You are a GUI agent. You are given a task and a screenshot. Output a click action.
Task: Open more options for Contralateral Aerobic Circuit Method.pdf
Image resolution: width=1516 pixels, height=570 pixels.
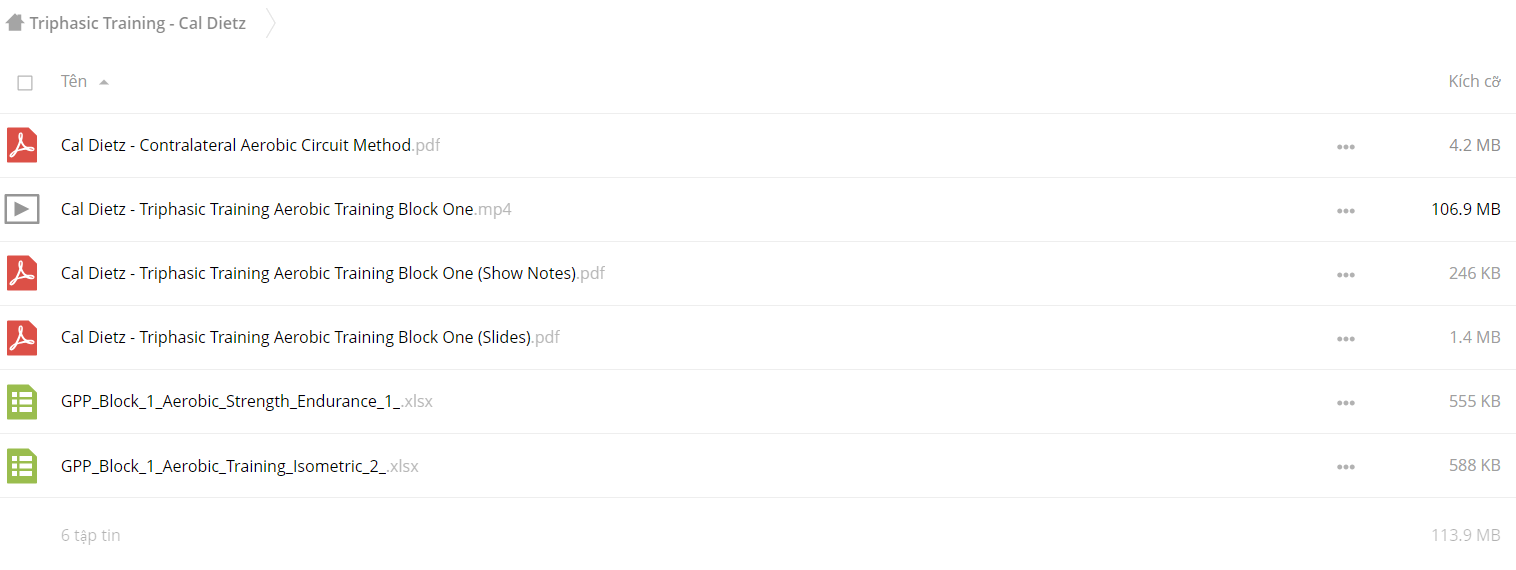(x=1346, y=147)
